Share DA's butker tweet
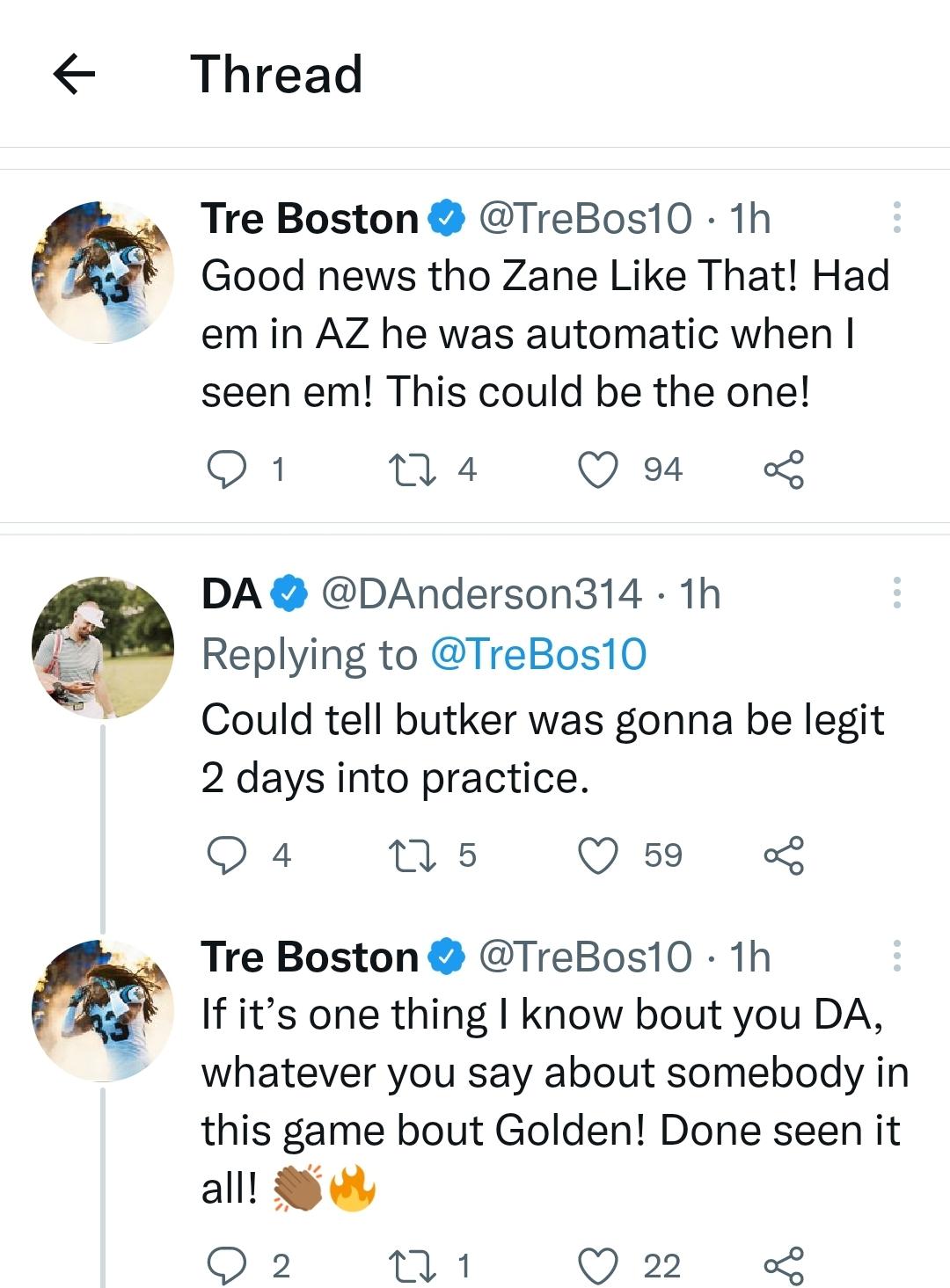950x1288 pixels. [783, 855]
